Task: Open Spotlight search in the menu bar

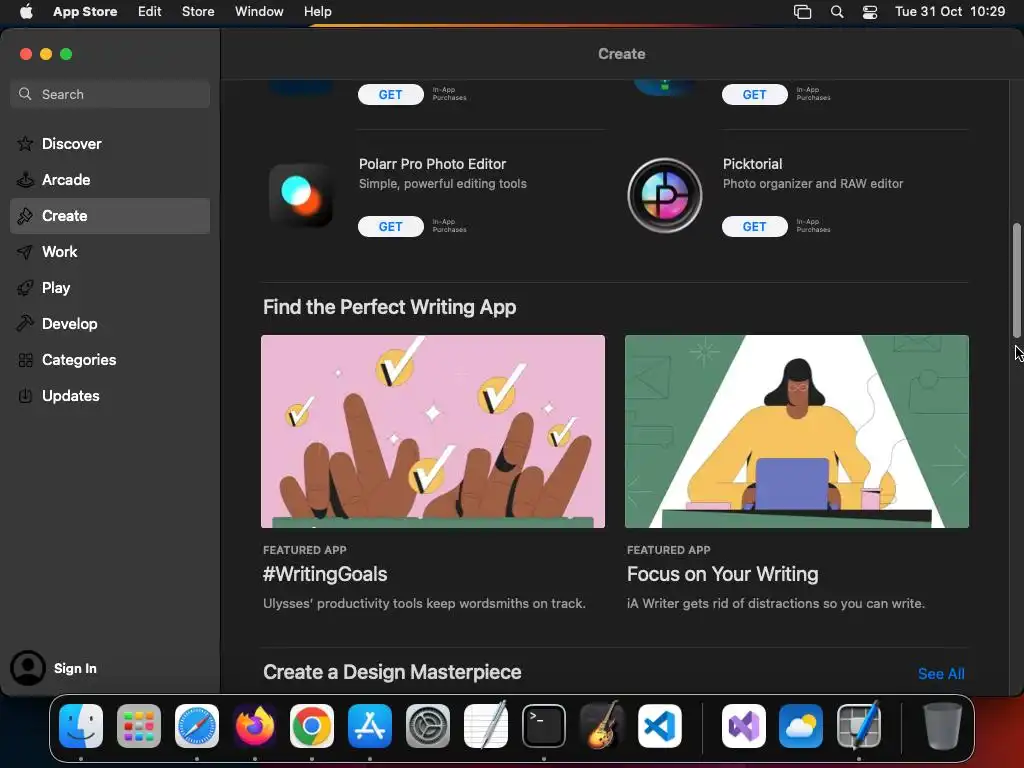Action: pos(837,12)
